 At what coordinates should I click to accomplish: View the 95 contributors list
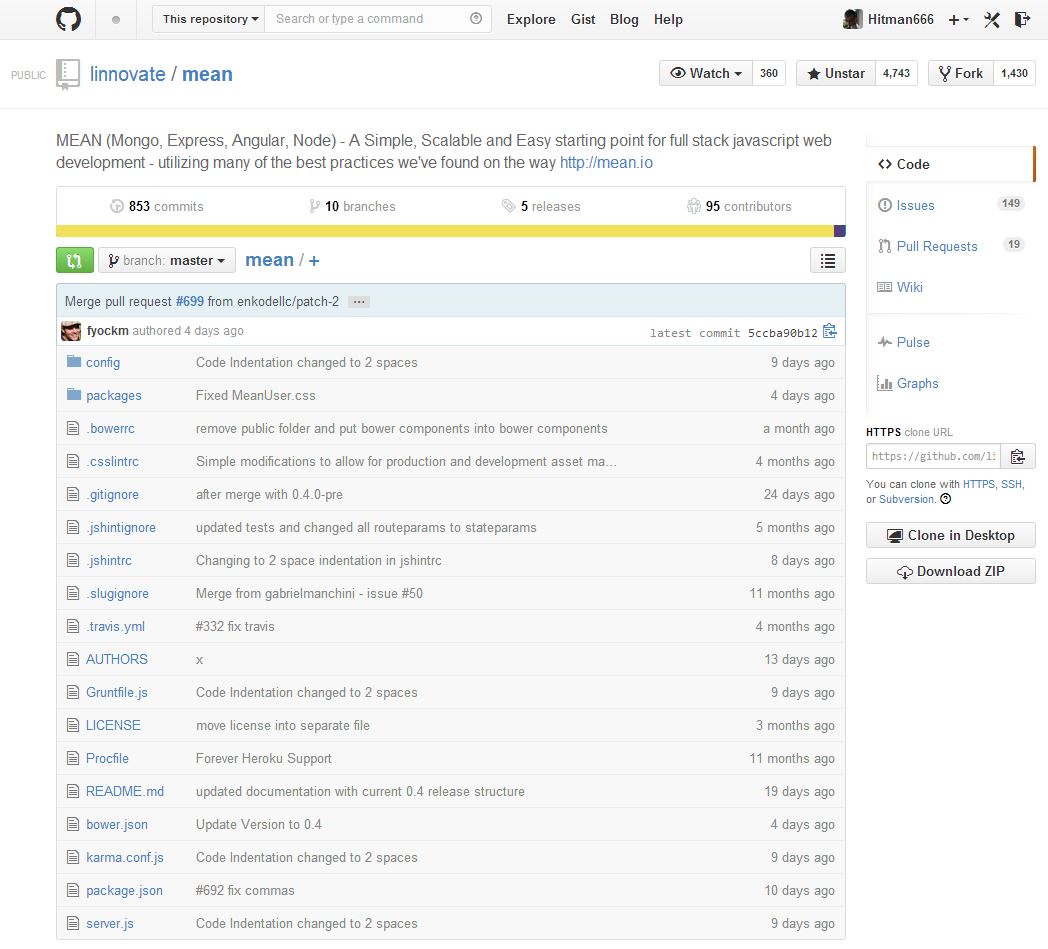[x=739, y=207]
